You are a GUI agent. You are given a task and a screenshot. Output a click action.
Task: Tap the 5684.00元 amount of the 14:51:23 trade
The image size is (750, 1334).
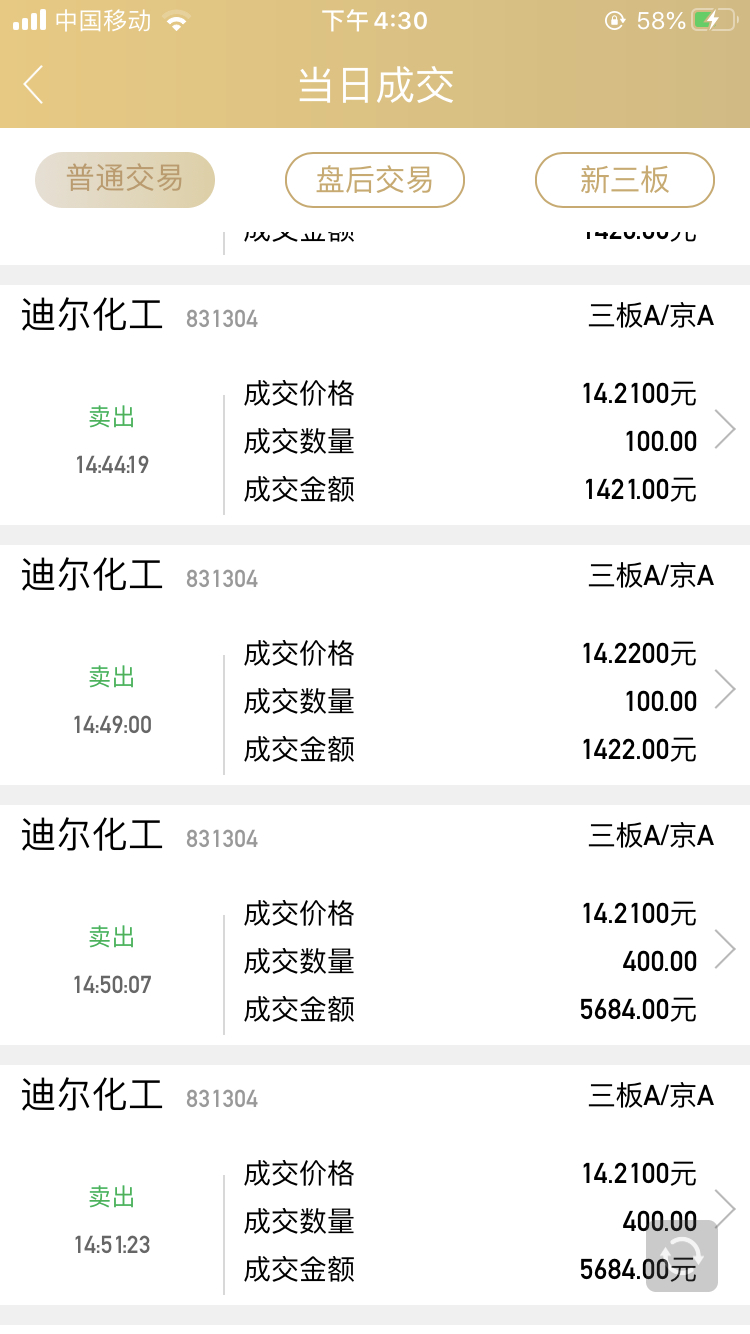click(x=638, y=1270)
